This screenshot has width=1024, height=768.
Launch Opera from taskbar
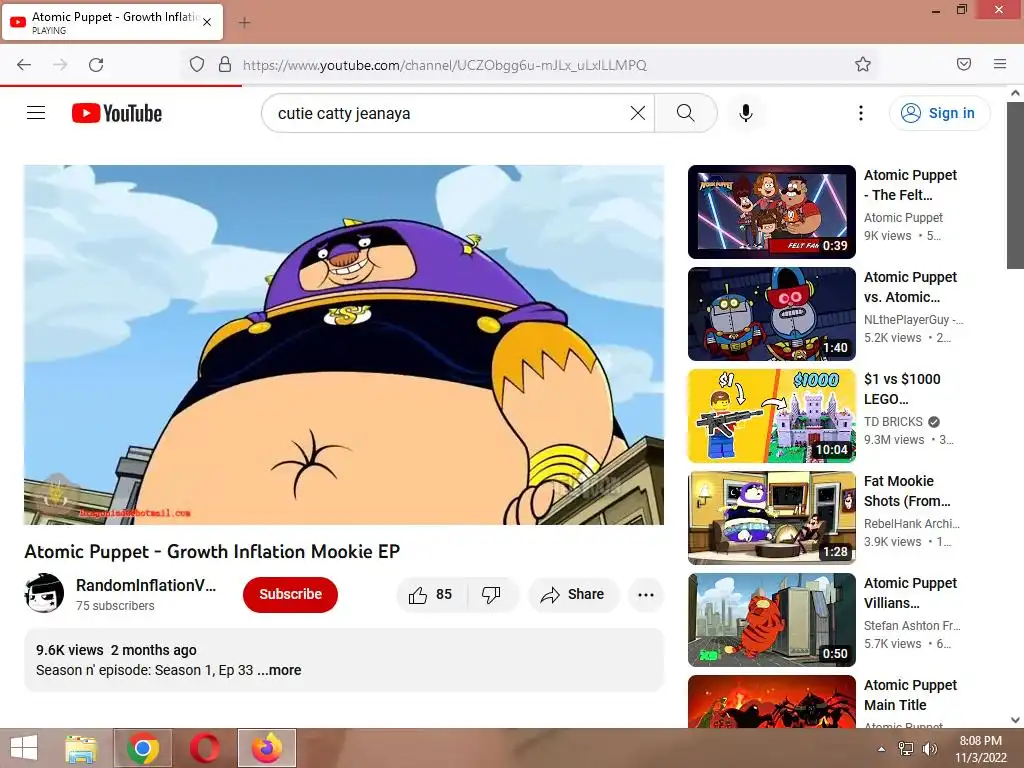[205, 748]
